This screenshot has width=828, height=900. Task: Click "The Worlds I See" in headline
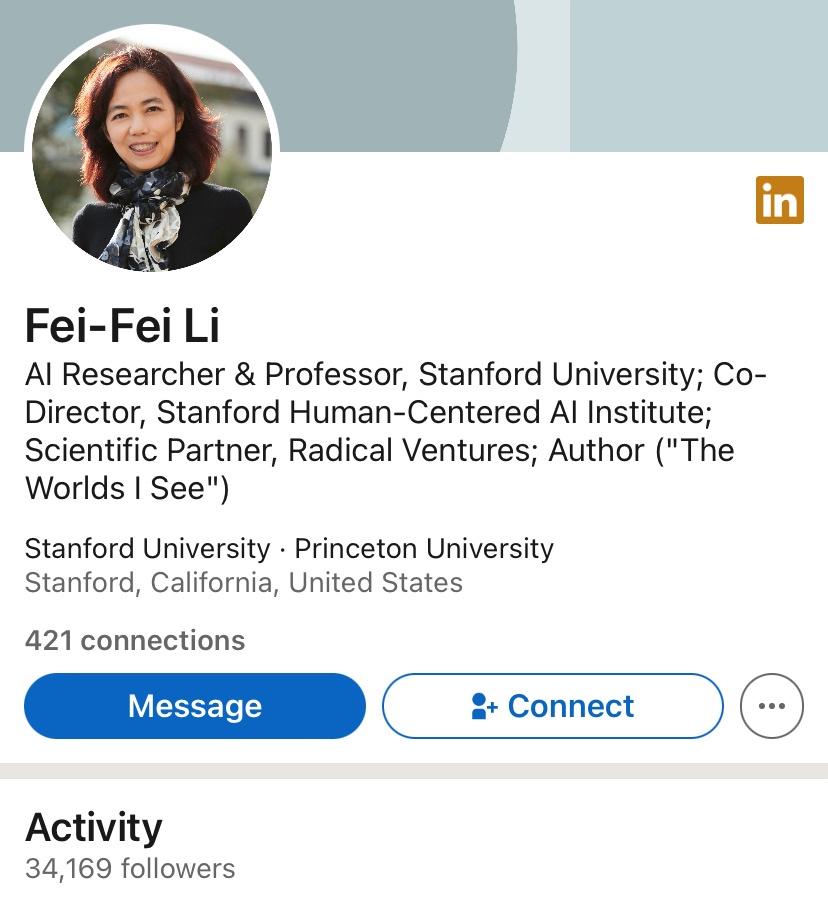point(380,470)
